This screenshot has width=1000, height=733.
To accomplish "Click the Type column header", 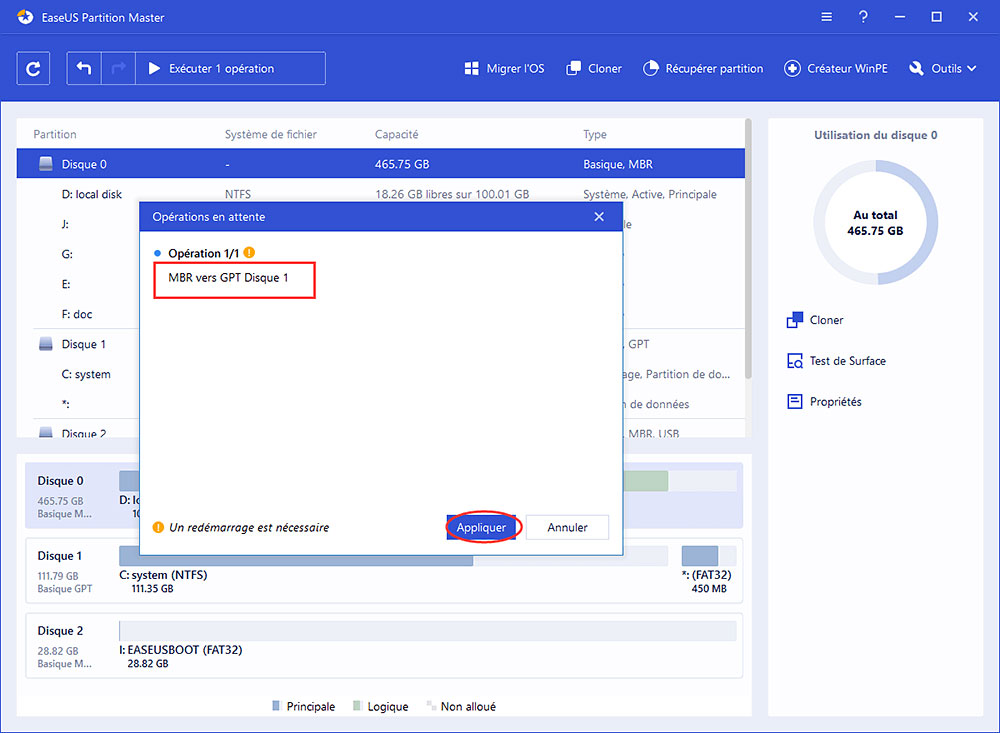I will click(594, 134).
